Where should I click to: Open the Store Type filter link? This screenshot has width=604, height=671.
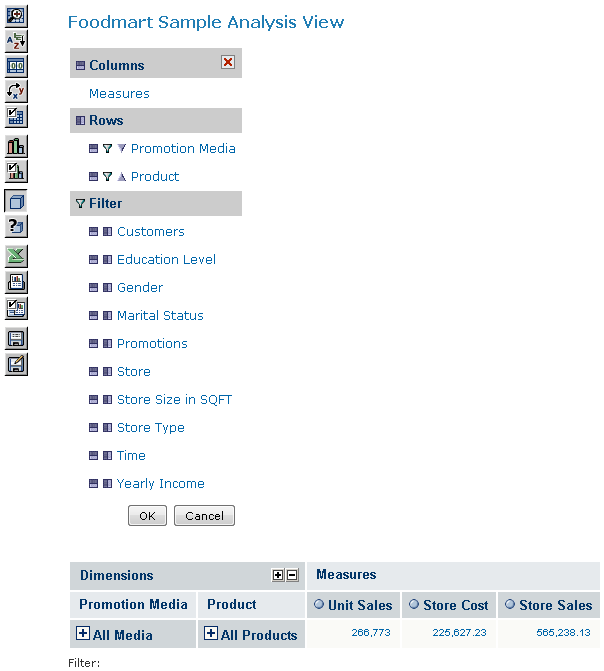click(151, 428)
